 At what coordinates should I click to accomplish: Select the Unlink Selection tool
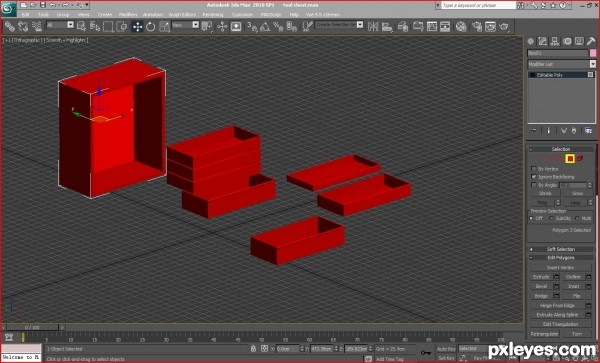(23, 26)
